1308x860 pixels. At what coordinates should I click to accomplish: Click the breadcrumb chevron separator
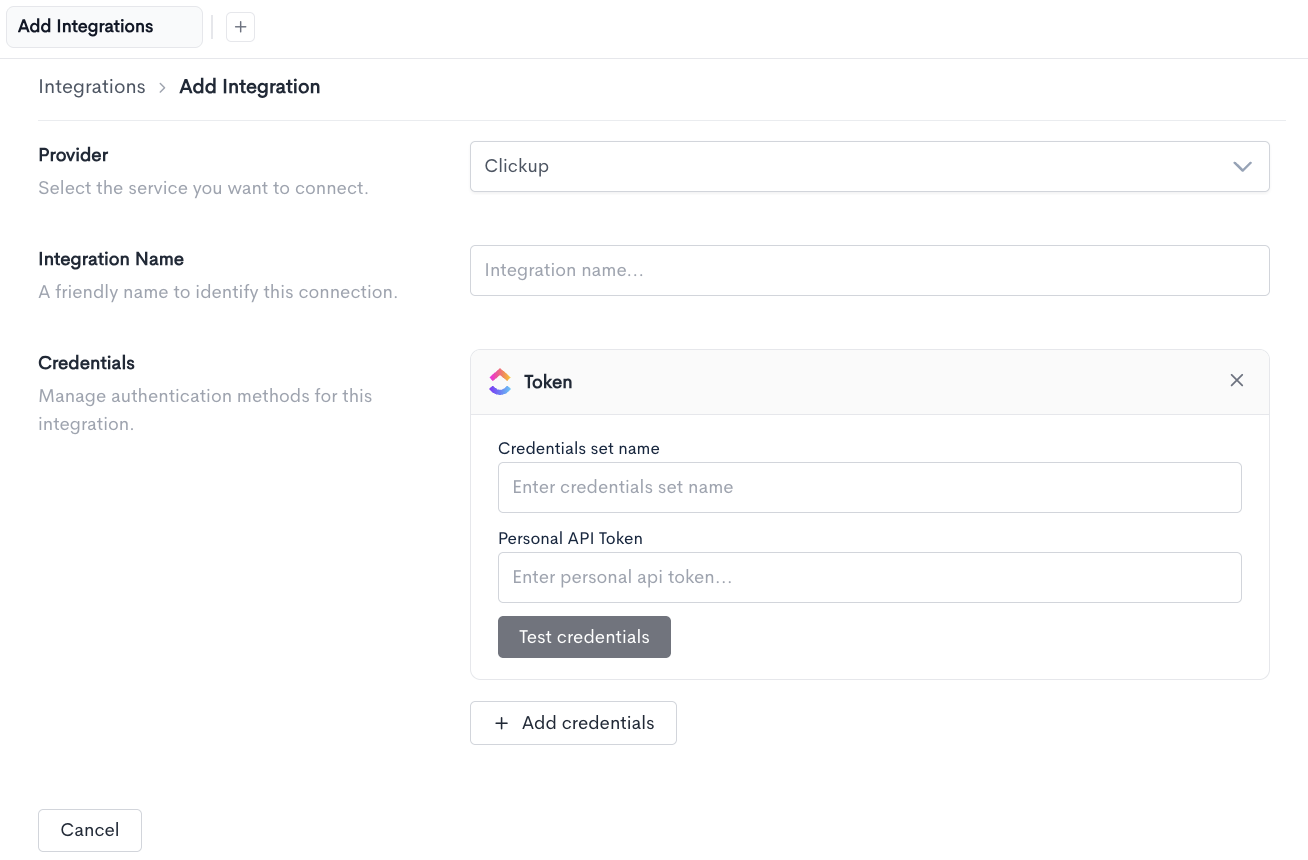[x=162, y=87]
